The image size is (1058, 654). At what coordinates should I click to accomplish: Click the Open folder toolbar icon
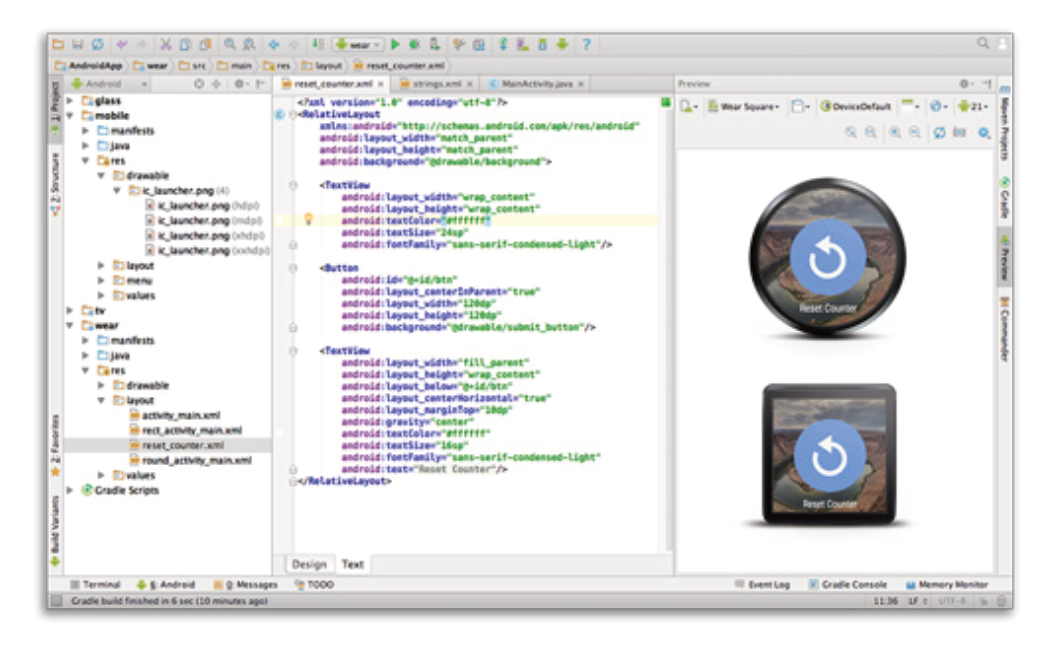pos(59,45)
